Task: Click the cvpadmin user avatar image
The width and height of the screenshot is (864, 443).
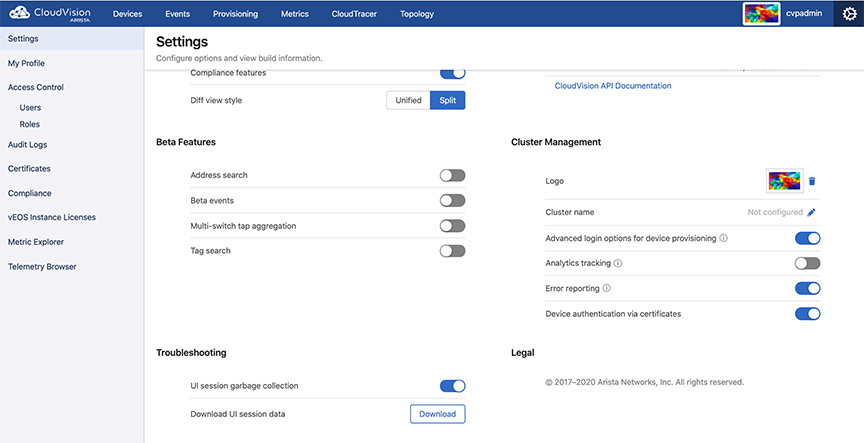Action: pyautogui.click(x=762, y=13)
